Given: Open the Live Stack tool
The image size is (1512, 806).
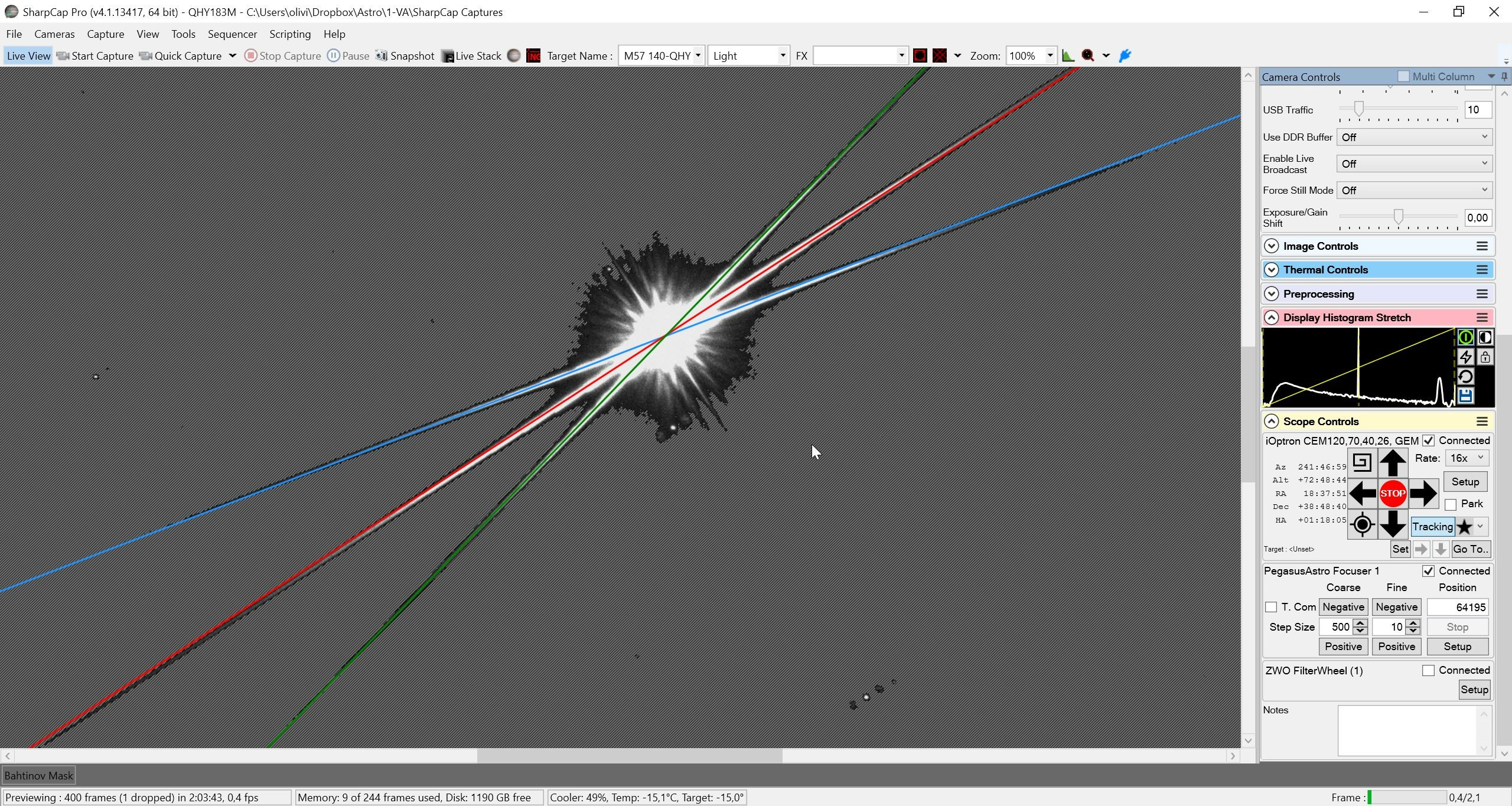Looking at the screenshot, I should click(471, 56).
